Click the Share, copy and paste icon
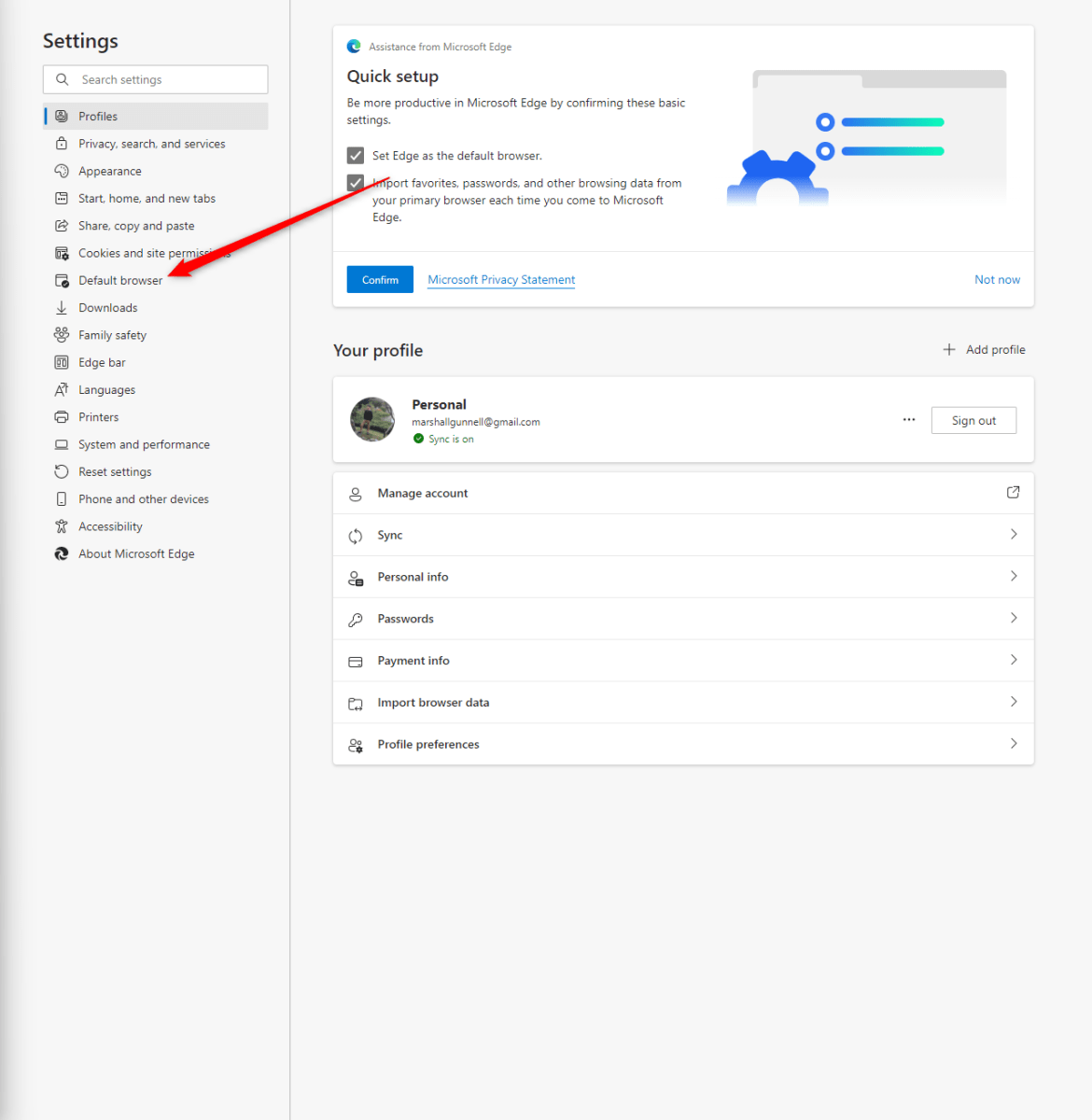Viewport: 1092px width, 1120px height. pyautogui.click(x=62, y=226)
